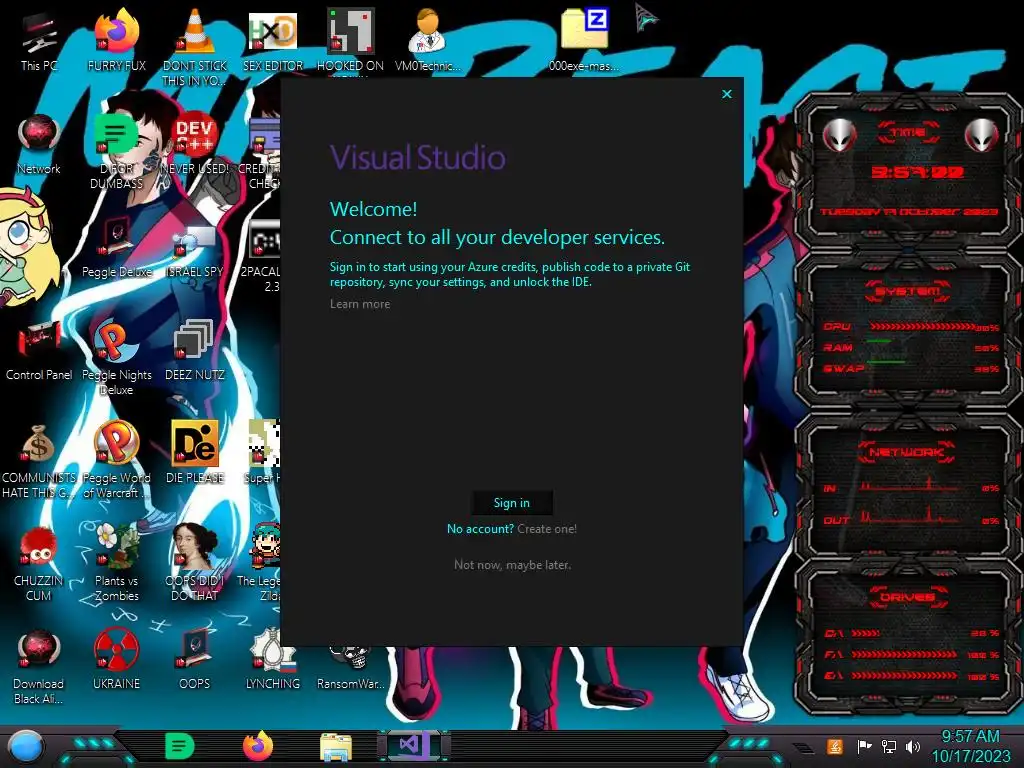Open the RansomWar skull icon

click(350, 667)
